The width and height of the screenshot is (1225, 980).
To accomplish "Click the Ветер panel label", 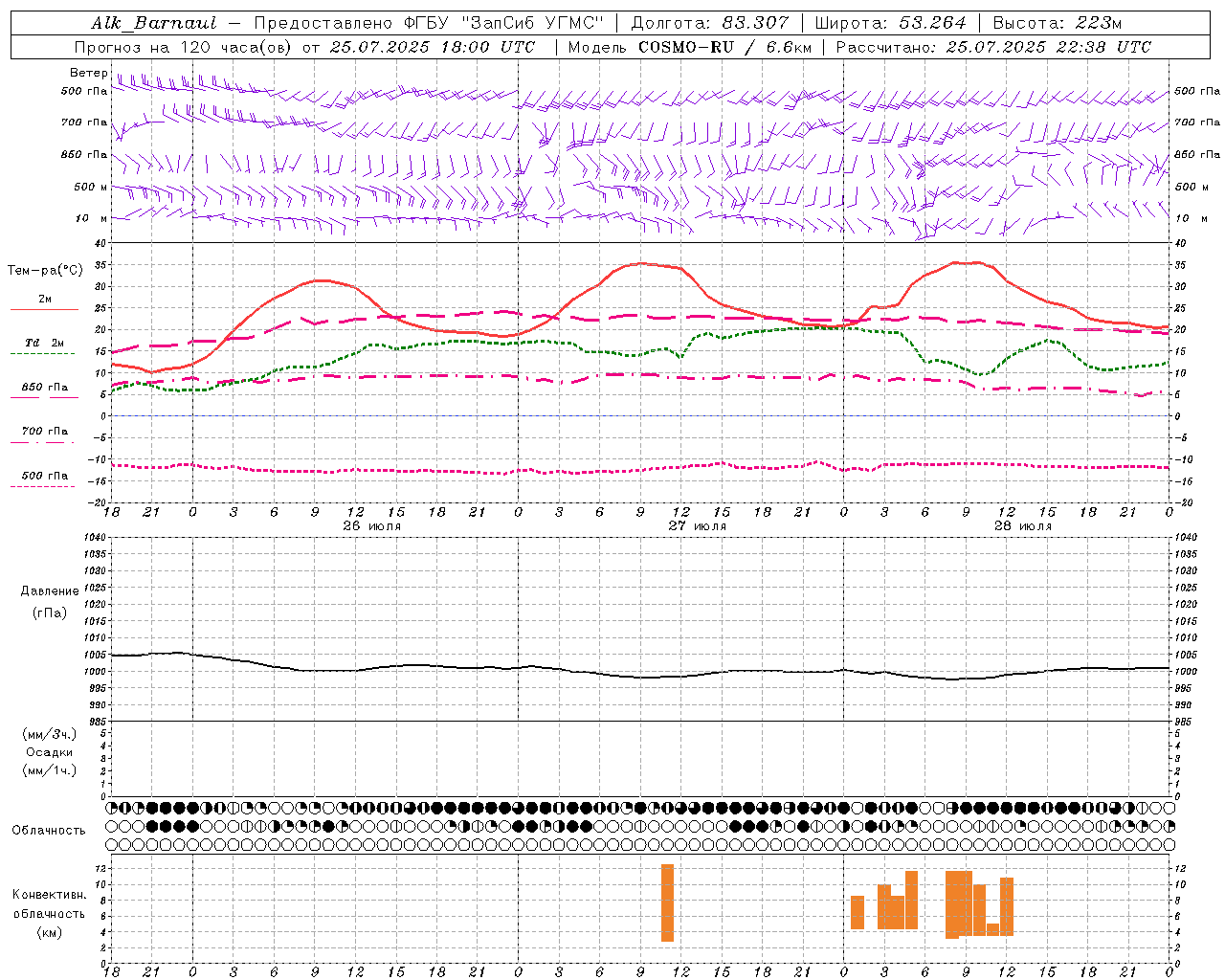I will click(88, 73).
